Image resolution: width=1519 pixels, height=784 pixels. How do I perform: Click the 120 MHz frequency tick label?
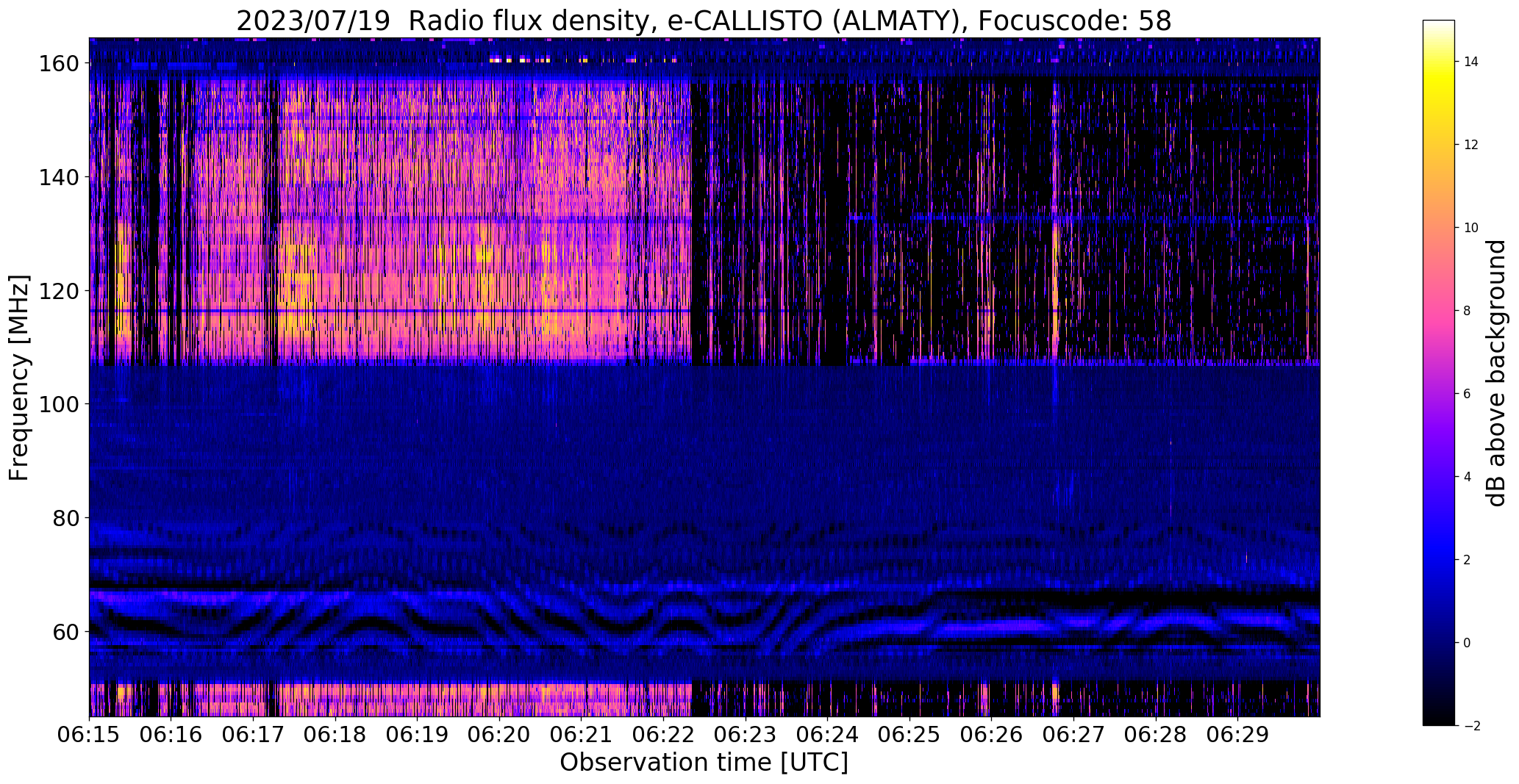(60, 291)
